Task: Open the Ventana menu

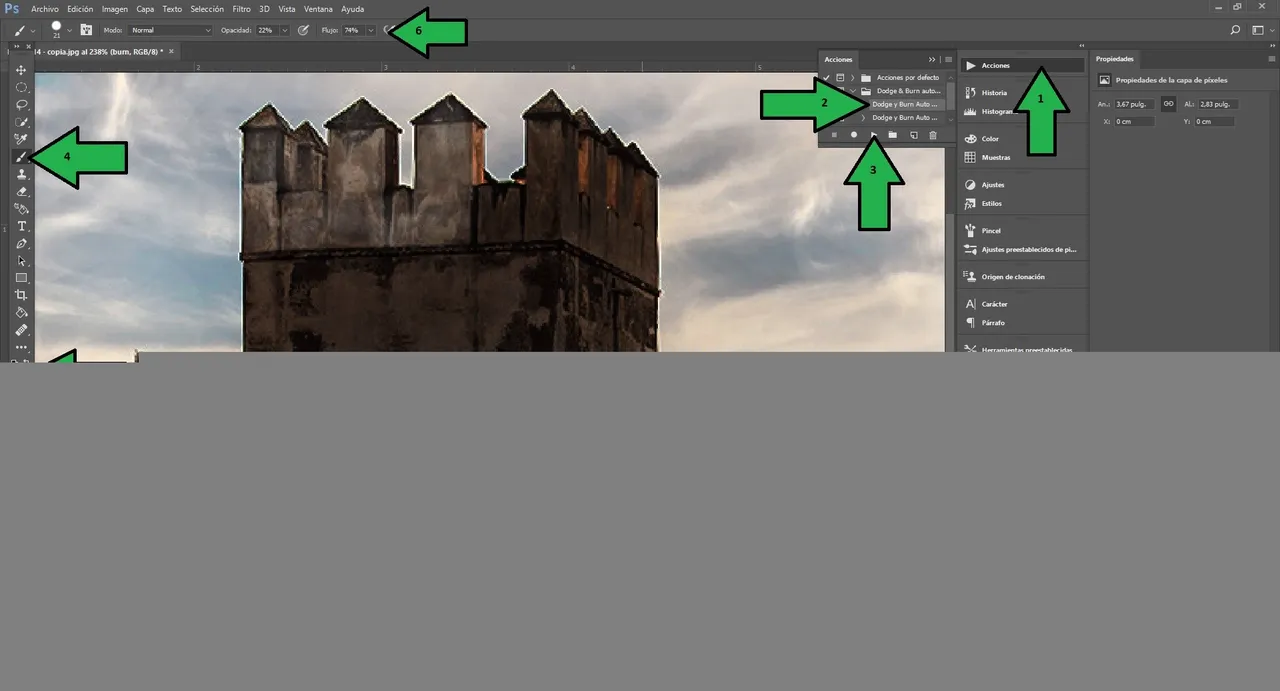Action: (x=319, y=9)
